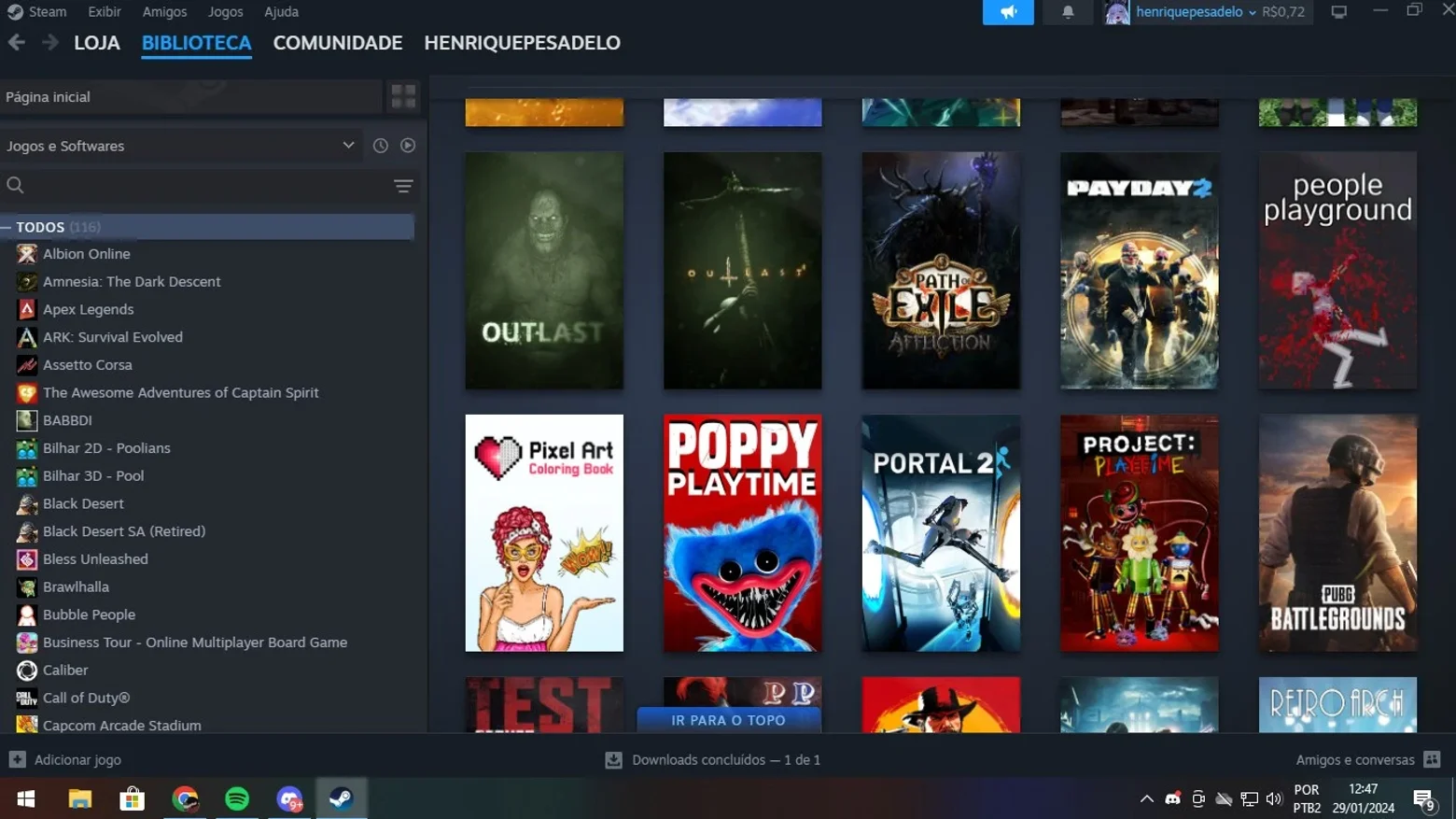
Task: Click IR PARA O TOPO button
Action: (729, 720)
